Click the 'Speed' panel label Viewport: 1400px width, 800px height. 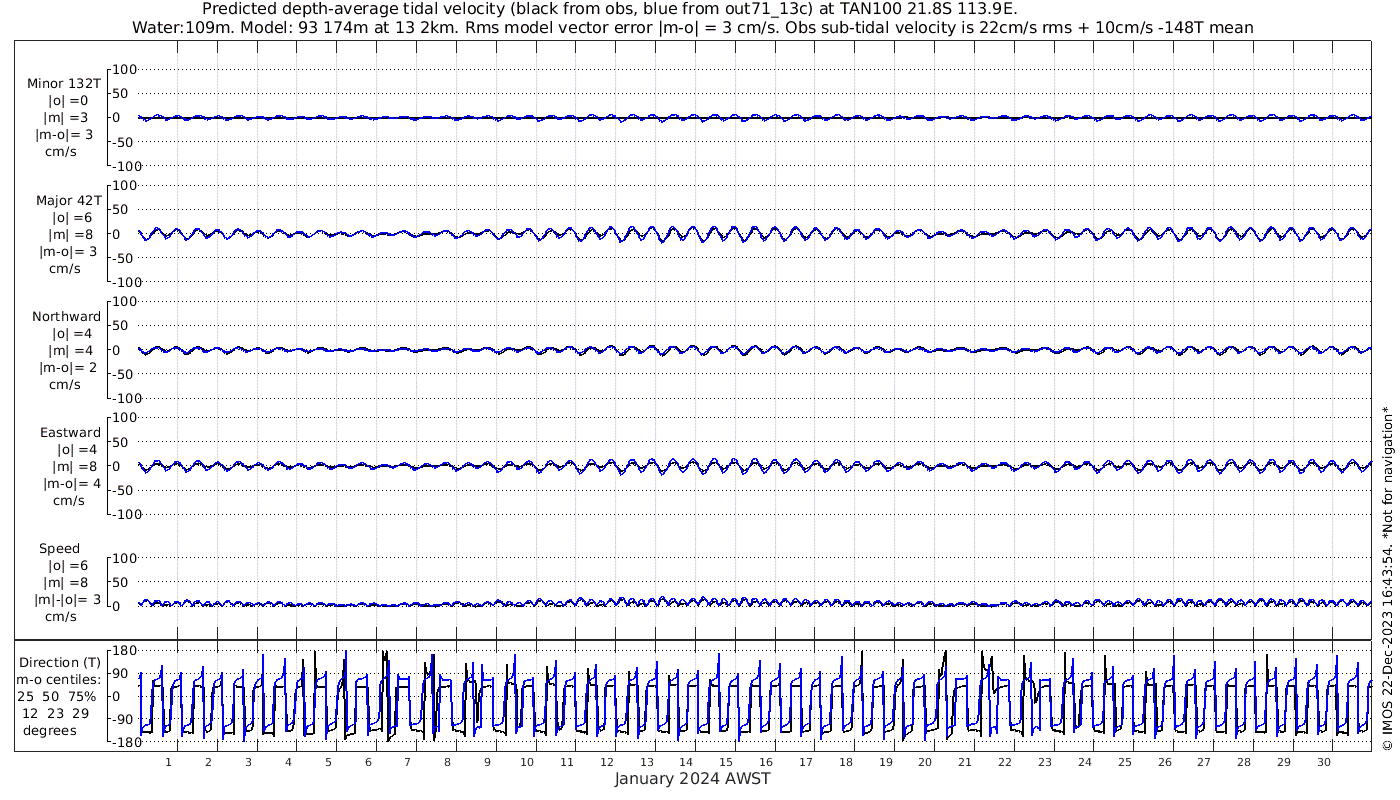click(x=60, y=548)
